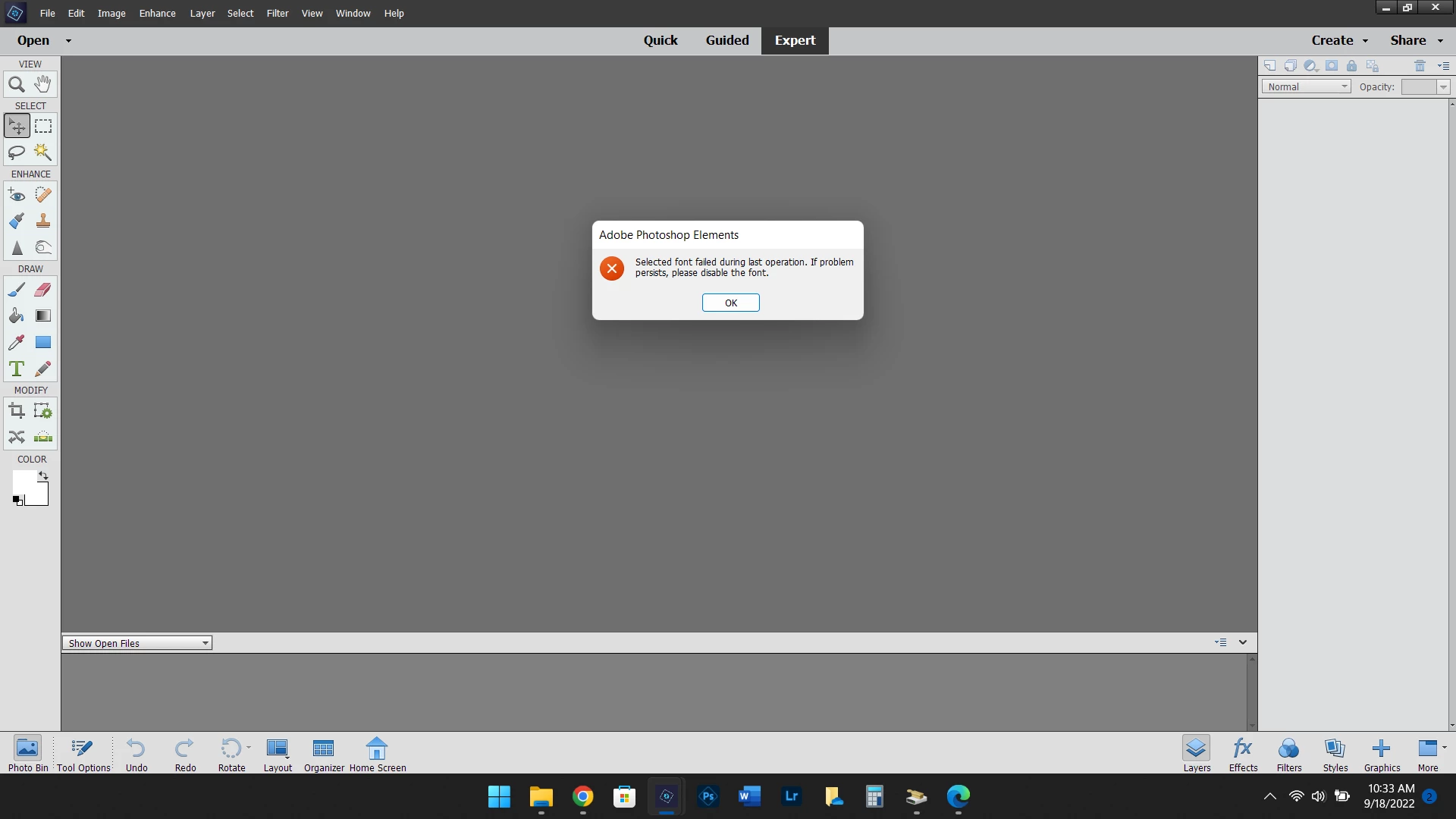The image size is (1456, 819).
Task: Select the Crop tool
Action: (17, 411)
